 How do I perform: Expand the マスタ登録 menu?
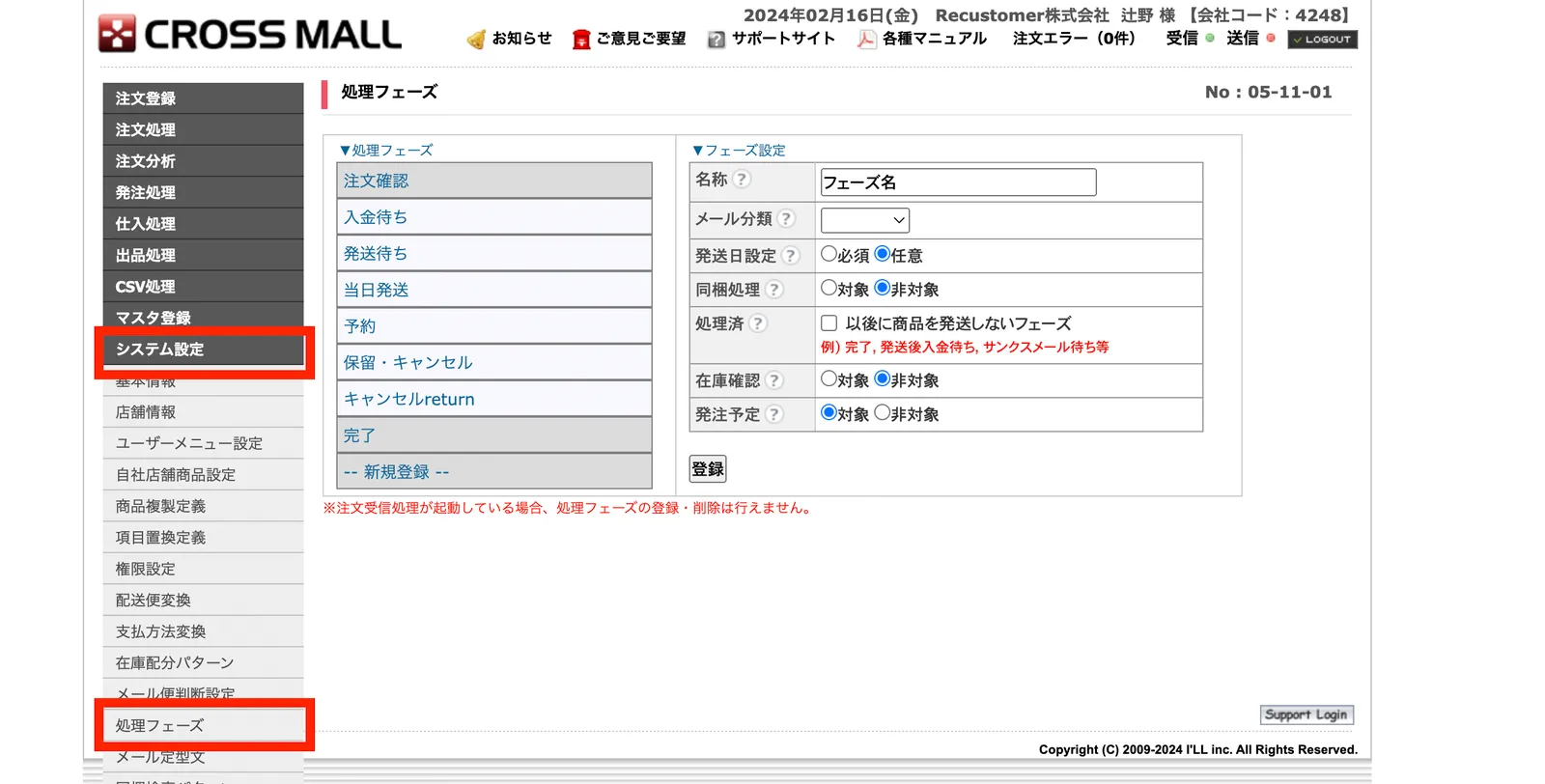(x=203, y=318)
